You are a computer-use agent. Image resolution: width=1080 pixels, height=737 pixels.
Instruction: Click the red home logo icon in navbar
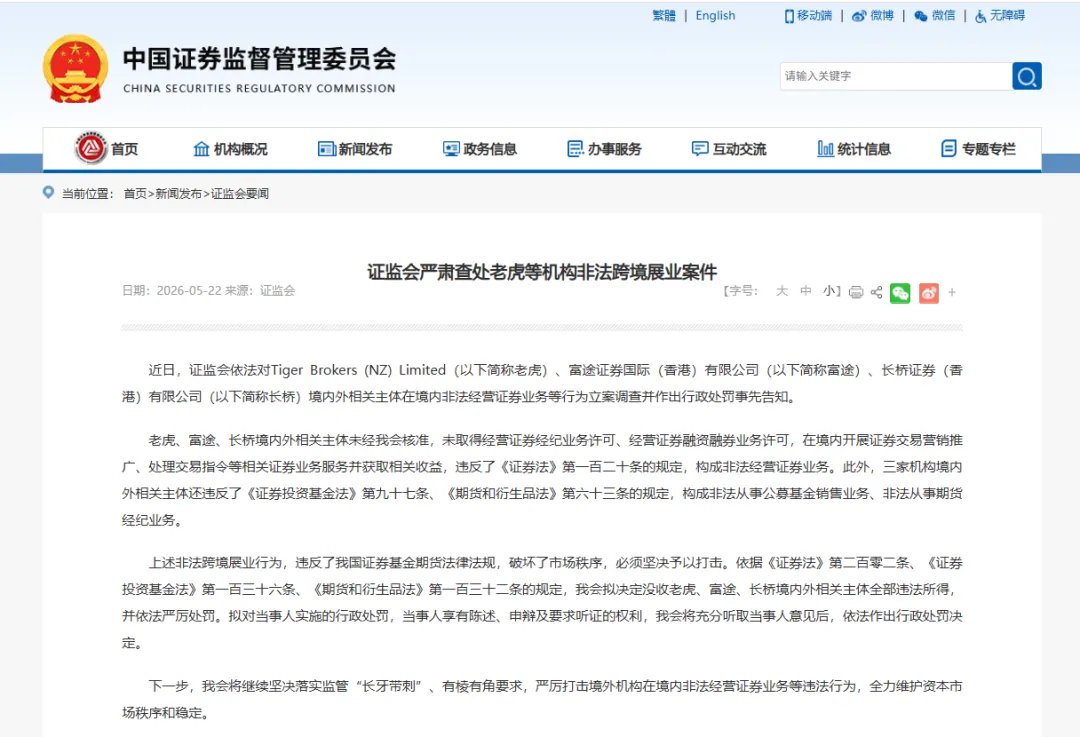coord(91,147)
